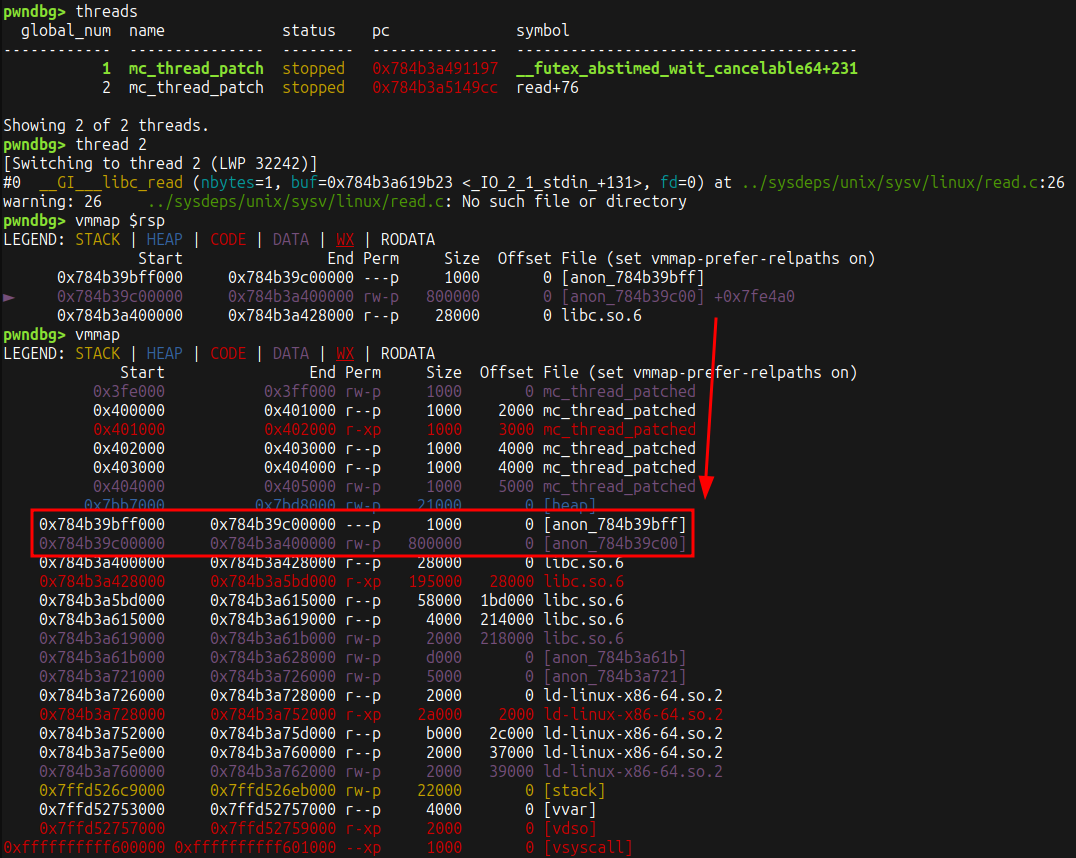Click the purple arrow marker beside 0x784b39c00000
Image resolution: width=1076 pixels, height=858 pixels.
pyautogui.click(x=9, y=297)
